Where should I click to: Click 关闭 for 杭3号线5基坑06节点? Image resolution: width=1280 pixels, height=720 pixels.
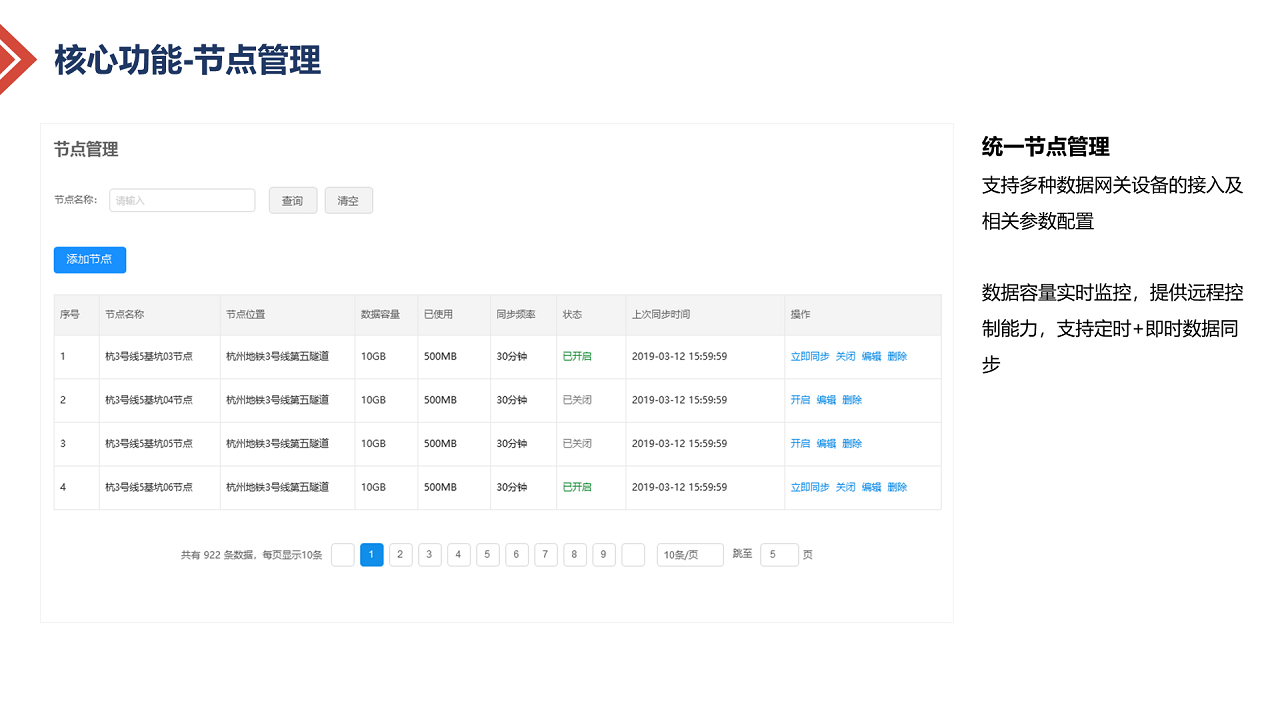(846, 487)
